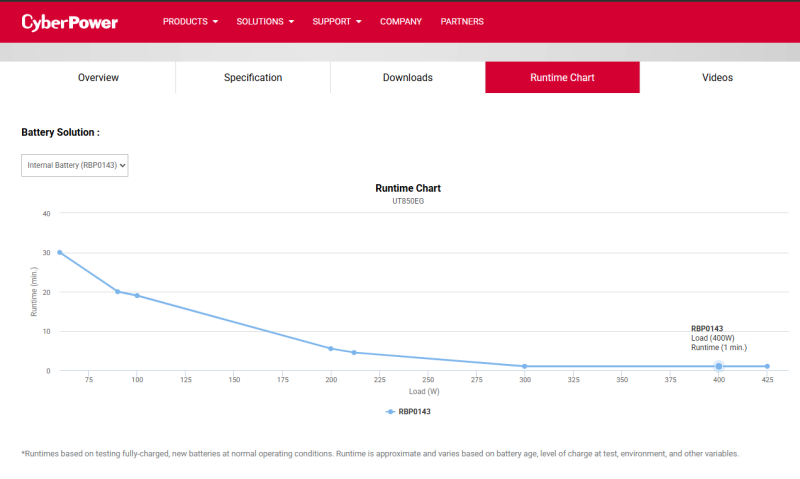Click the runtimes disclaimer footnote
The width and height of the screenshot is (800, 479).
[x=380, y=453]
